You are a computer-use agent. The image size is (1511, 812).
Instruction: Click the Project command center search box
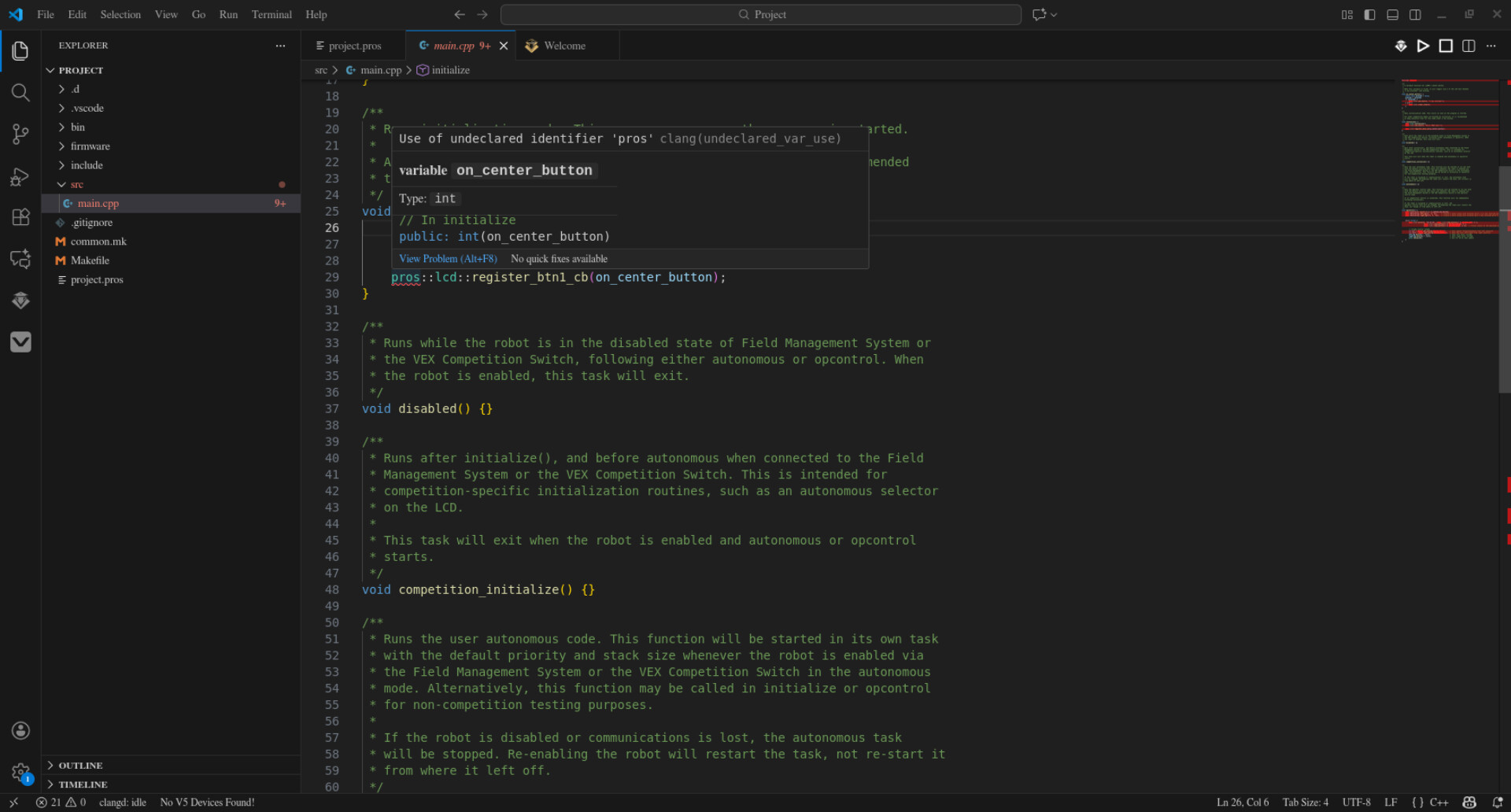tap(761, 14)
